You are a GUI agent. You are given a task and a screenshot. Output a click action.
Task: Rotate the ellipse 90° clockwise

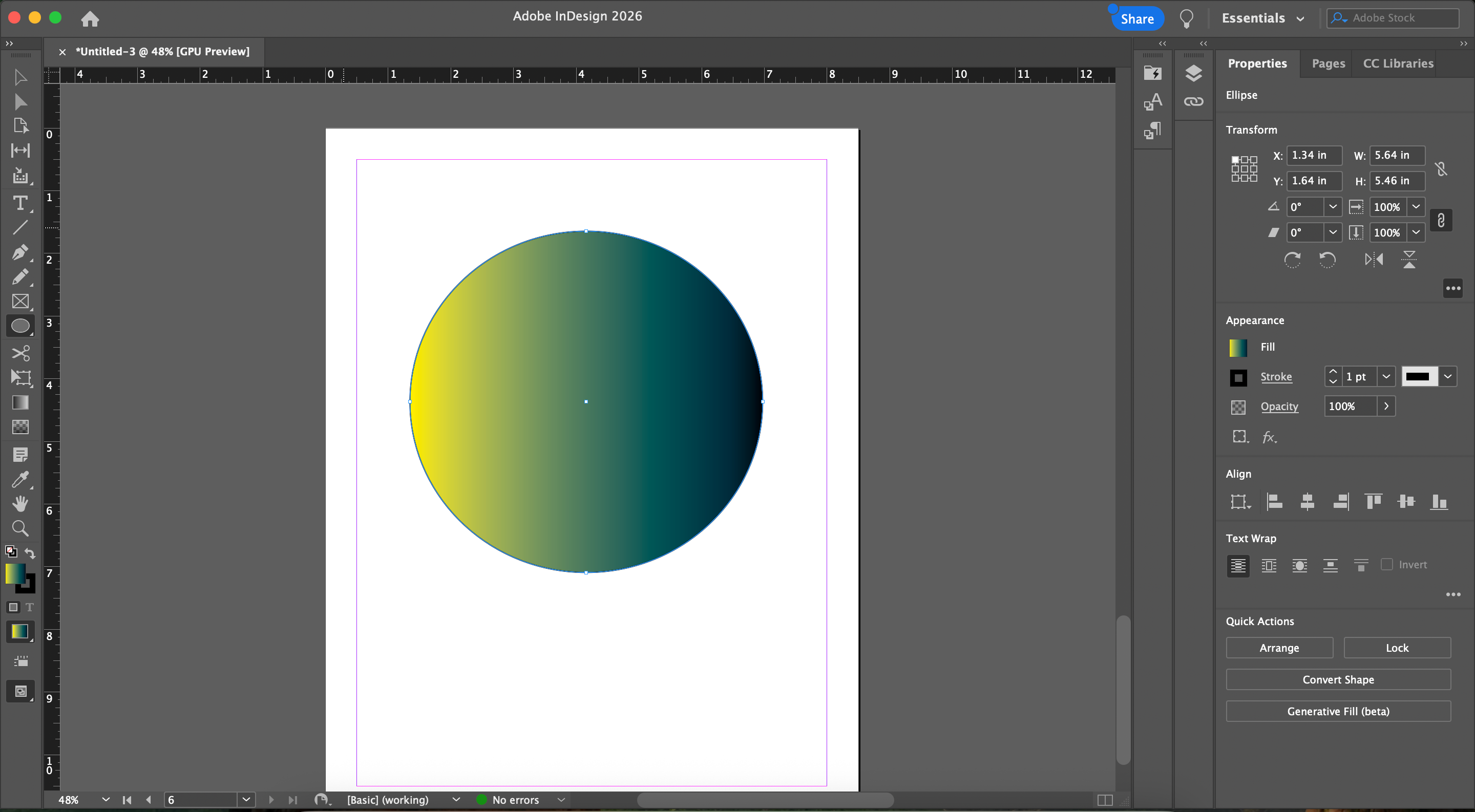[x=1292, y=260]
